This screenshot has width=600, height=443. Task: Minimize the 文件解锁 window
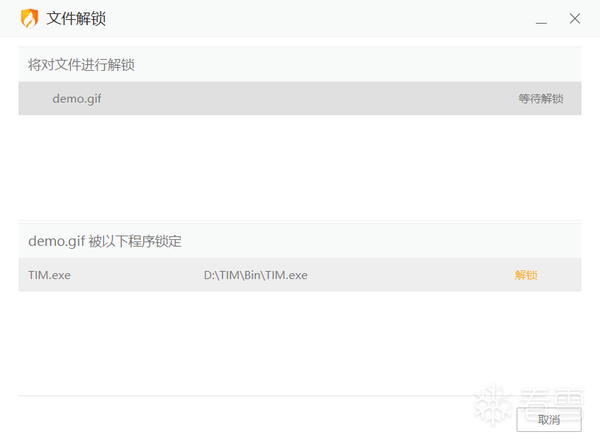pyautogui.click(x=541, y=19)
